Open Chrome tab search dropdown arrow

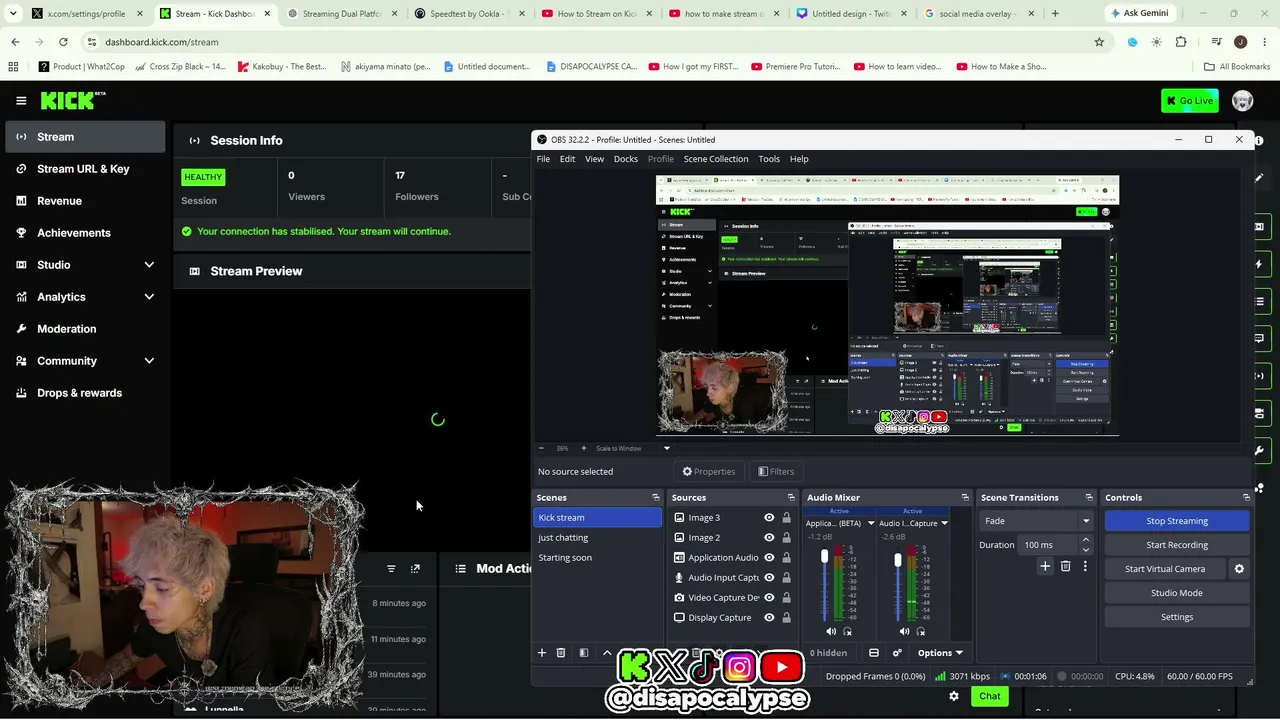tap(13, 14)
